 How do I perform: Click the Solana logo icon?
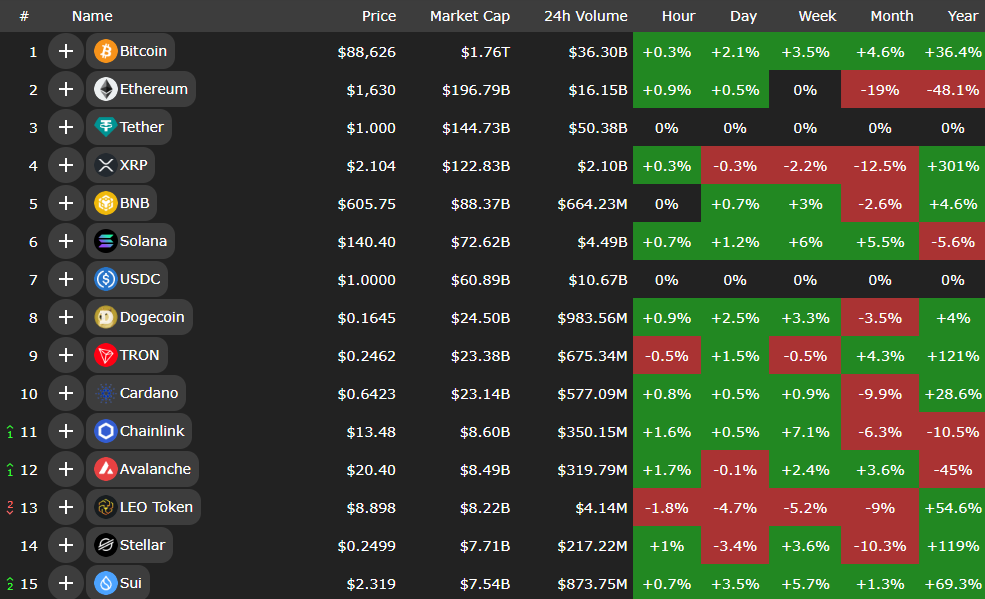pos(105,241)
